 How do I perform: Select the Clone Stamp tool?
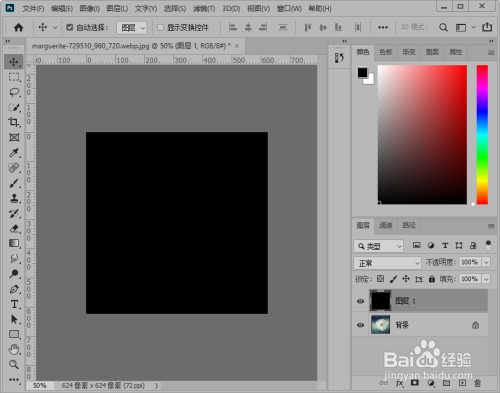click(14, 198)
